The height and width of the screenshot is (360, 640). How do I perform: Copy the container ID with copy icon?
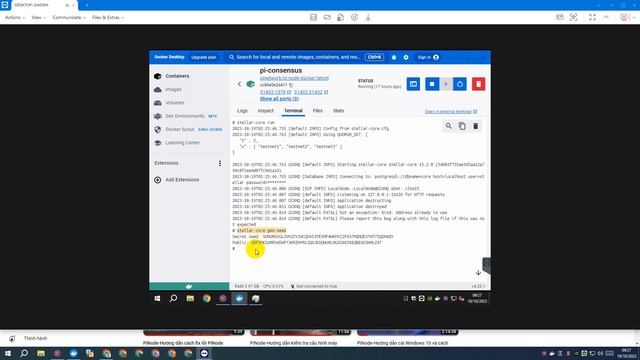click(291, 85)
